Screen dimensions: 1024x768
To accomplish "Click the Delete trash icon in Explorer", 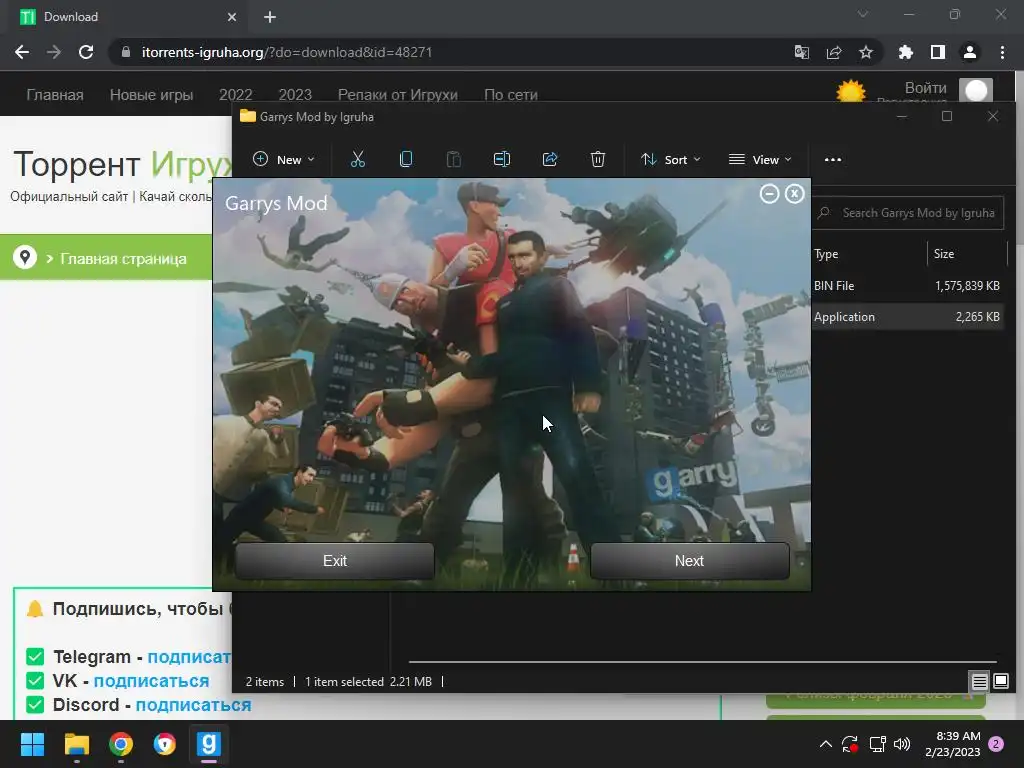I will (598, 159).
